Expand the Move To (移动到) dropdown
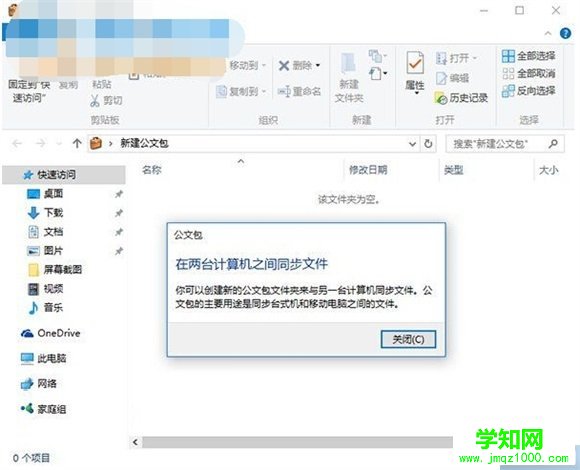 (264, 65)
